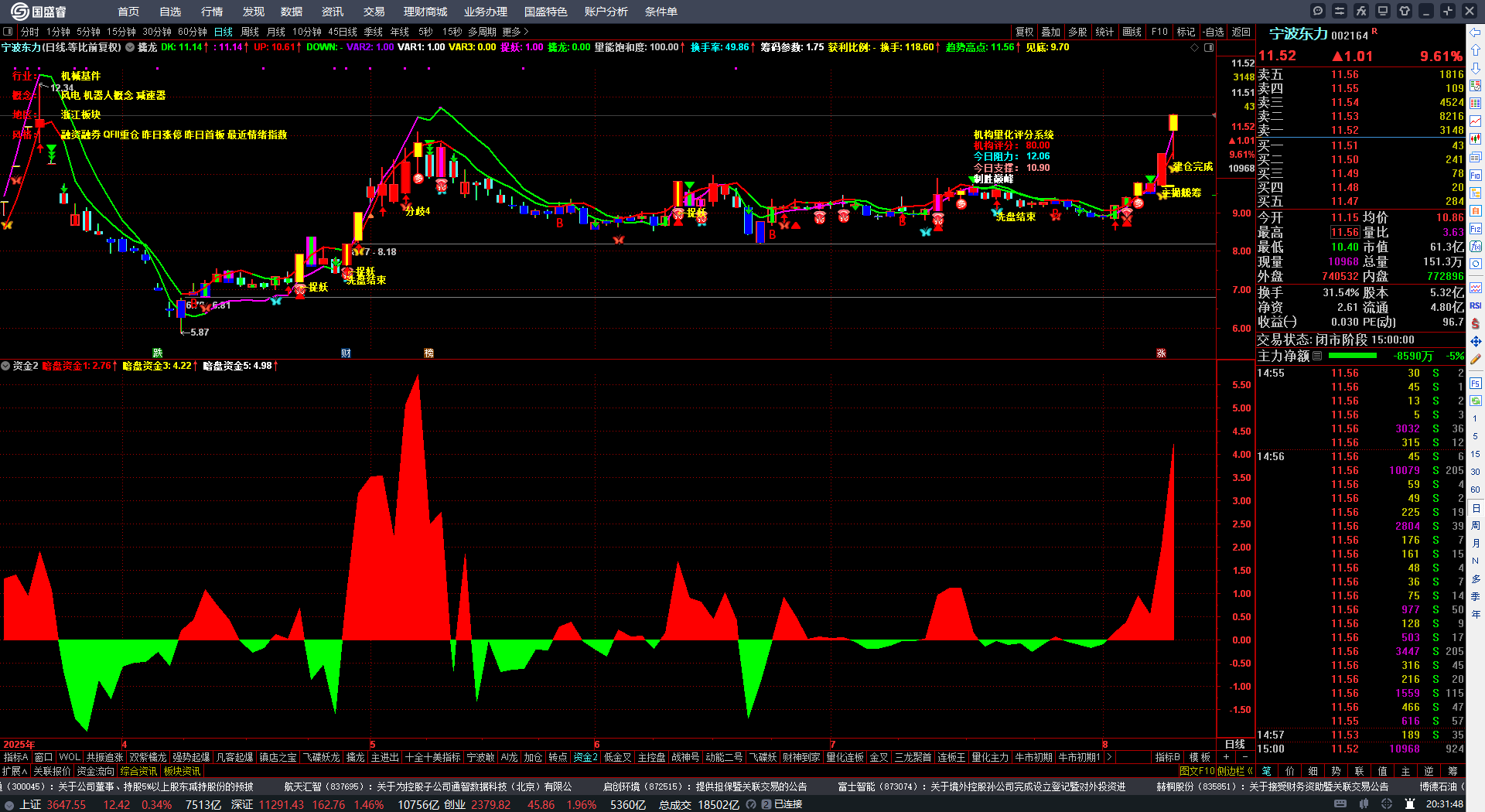
Task: Click the 返回 return button
Action: click(1241, 32)
